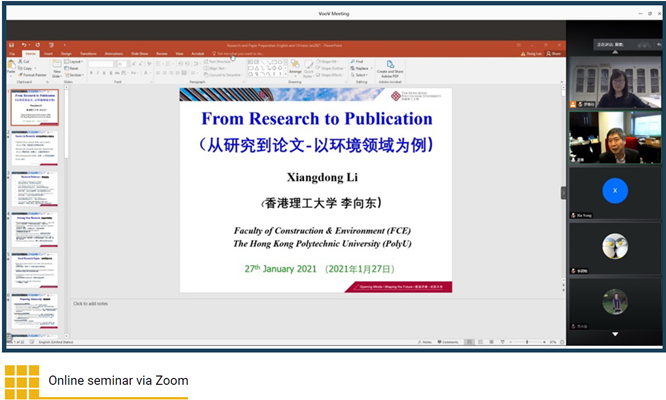Click the Paste icon in Clipboard group
666x400 pixels.
tap(12, 66)
